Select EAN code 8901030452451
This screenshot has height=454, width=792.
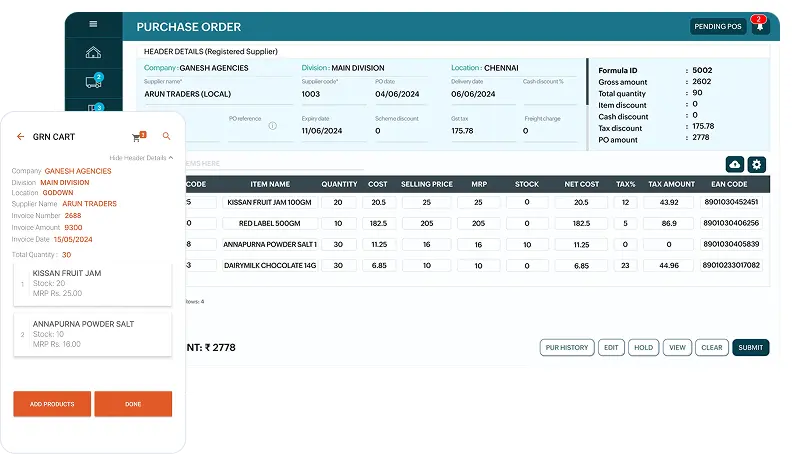click(x=731, y=202)
